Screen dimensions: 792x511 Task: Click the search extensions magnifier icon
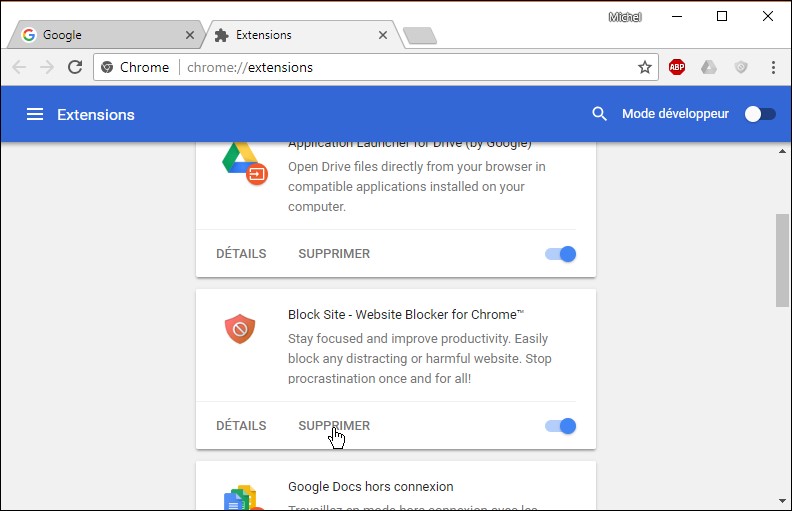click(600, 114)
